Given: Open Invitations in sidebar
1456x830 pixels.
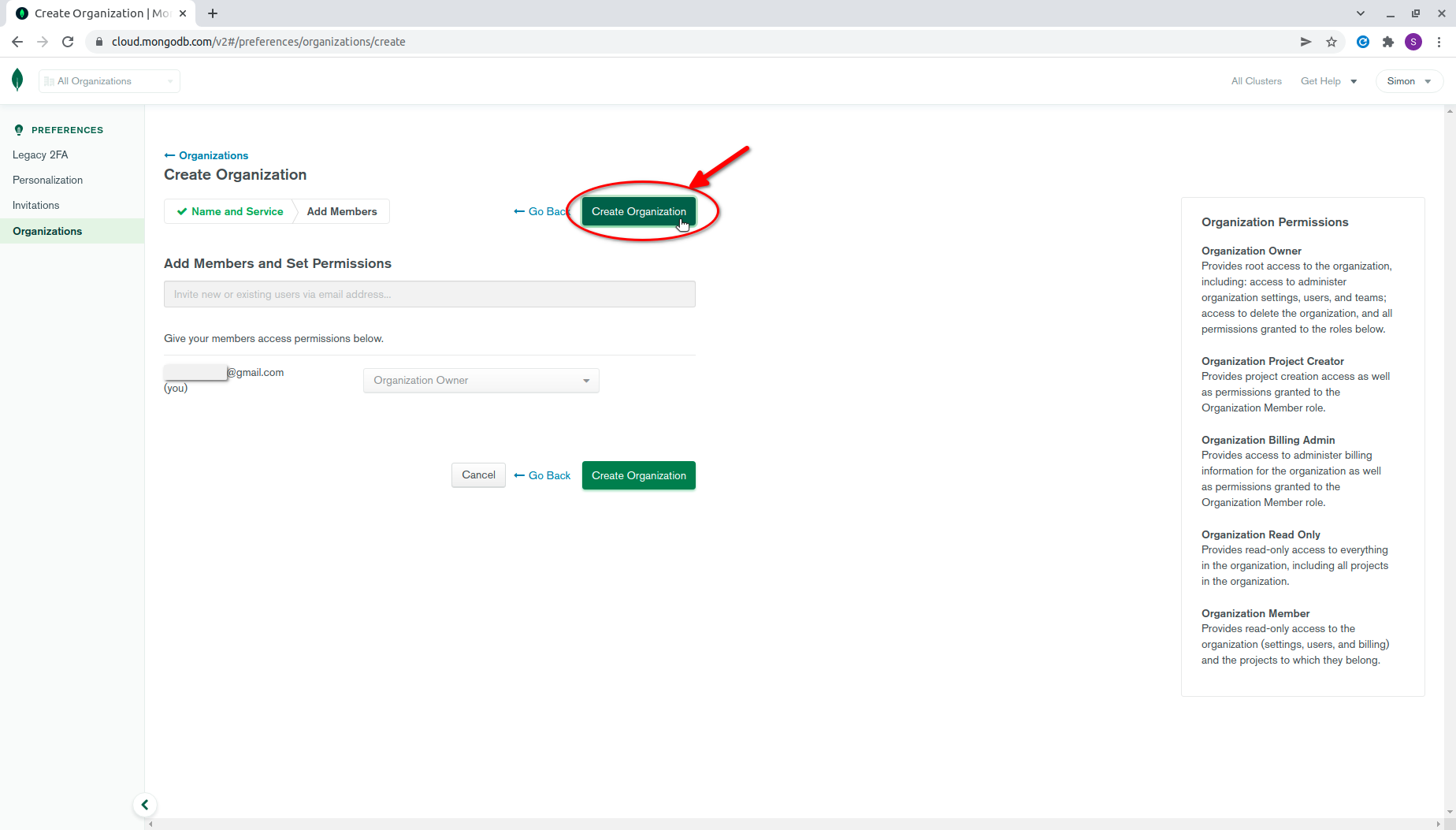Looking at the screenshot, I should coord(35,205).
